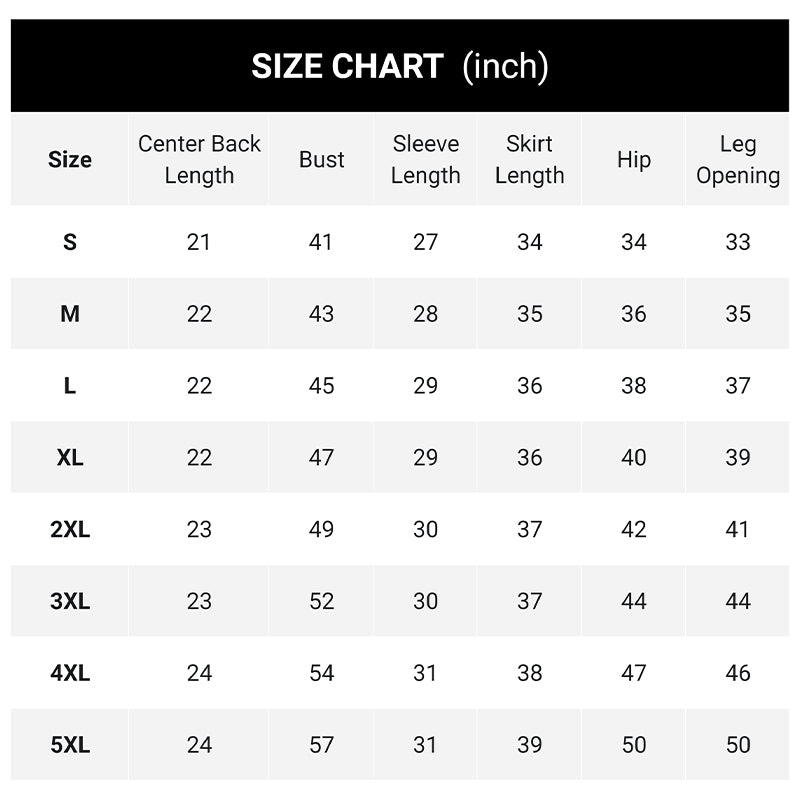This screenshot has width=800, height=800.
Task: Click the Bust column header
Action: pos(321,160)
